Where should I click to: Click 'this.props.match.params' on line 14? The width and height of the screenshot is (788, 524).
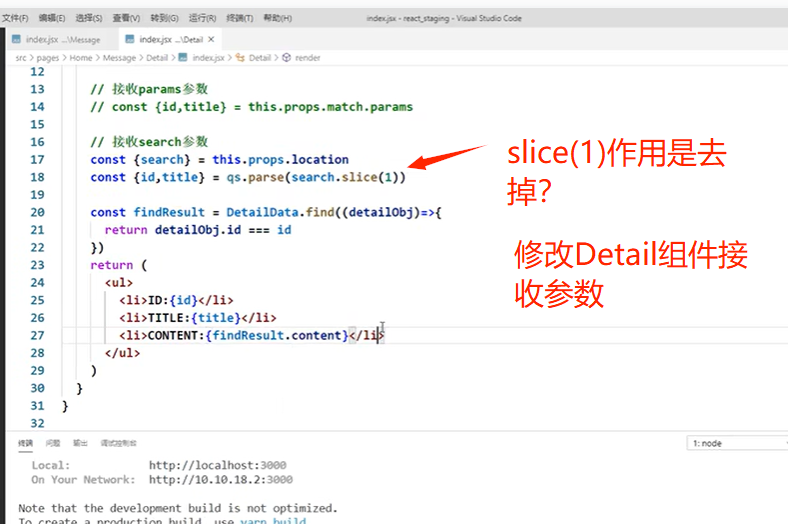[331, 107]
